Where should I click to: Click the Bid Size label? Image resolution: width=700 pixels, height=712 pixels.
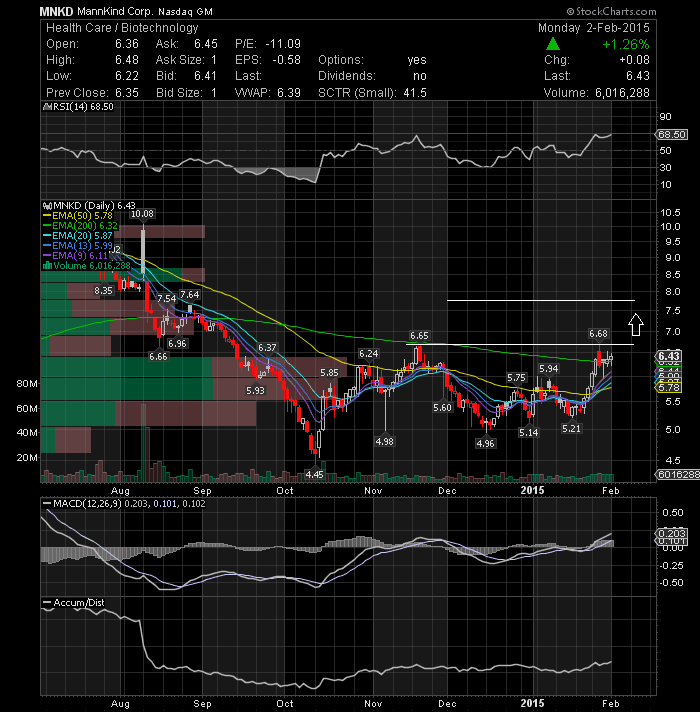(179, 93)
